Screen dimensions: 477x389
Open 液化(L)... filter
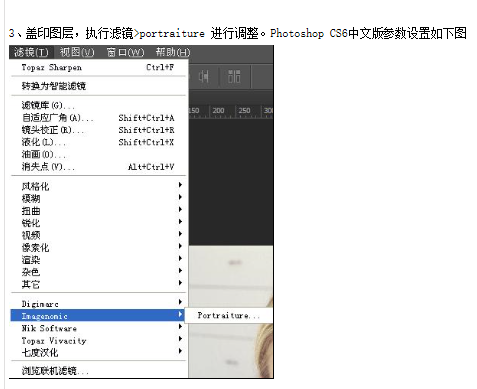pos(98,142)
